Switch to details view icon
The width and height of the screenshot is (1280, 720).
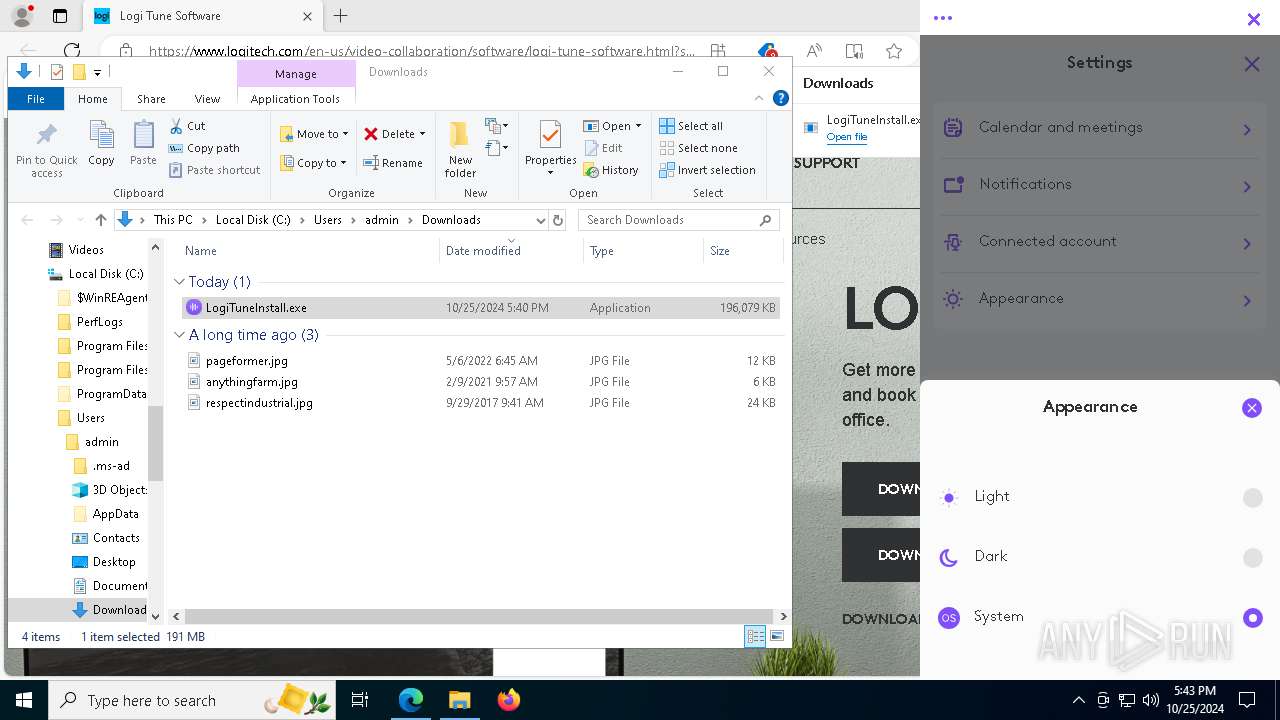pos(755,636)
